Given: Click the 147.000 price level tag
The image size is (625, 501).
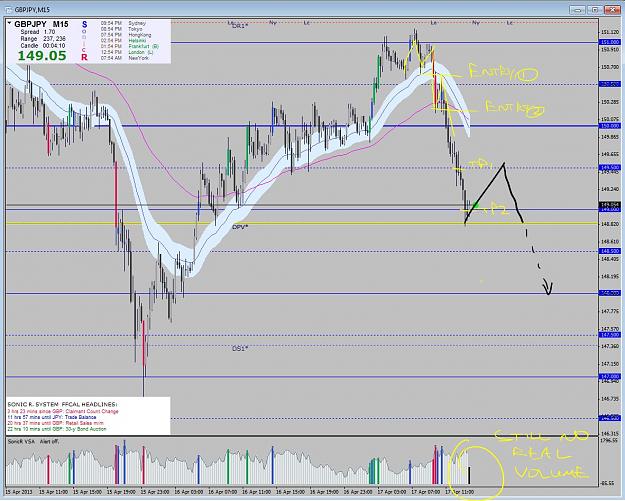Looking at the screenshot, I should click(x=609, y=376).
